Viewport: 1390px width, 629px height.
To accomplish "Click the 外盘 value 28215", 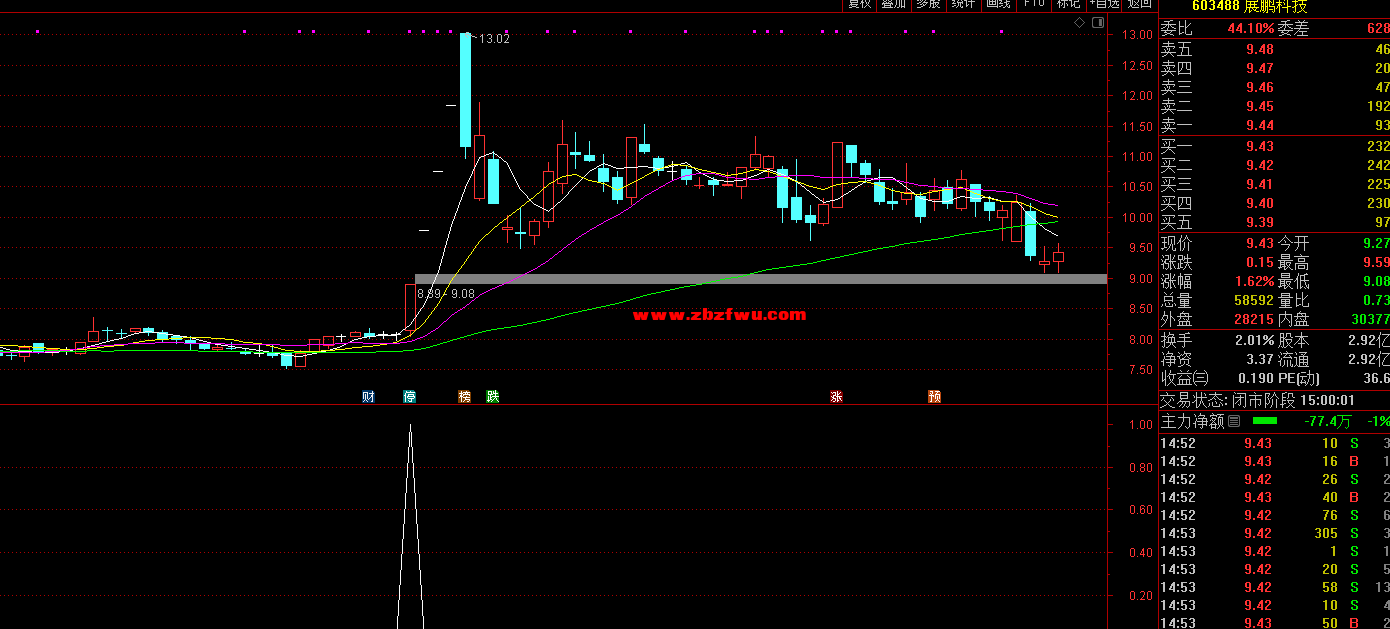I will [x=1254, y=320].
